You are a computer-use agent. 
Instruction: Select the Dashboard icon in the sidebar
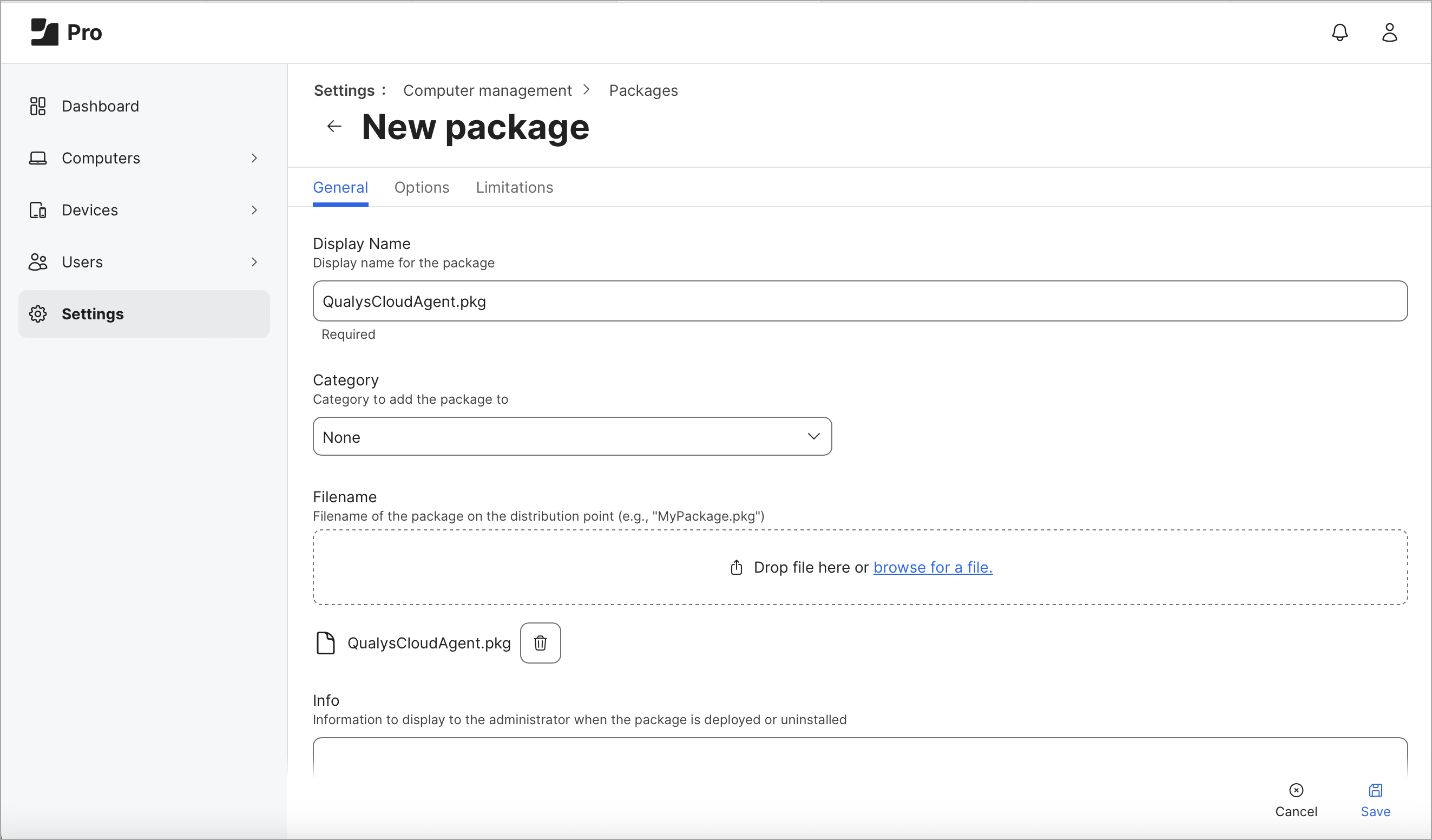(37, 106)
